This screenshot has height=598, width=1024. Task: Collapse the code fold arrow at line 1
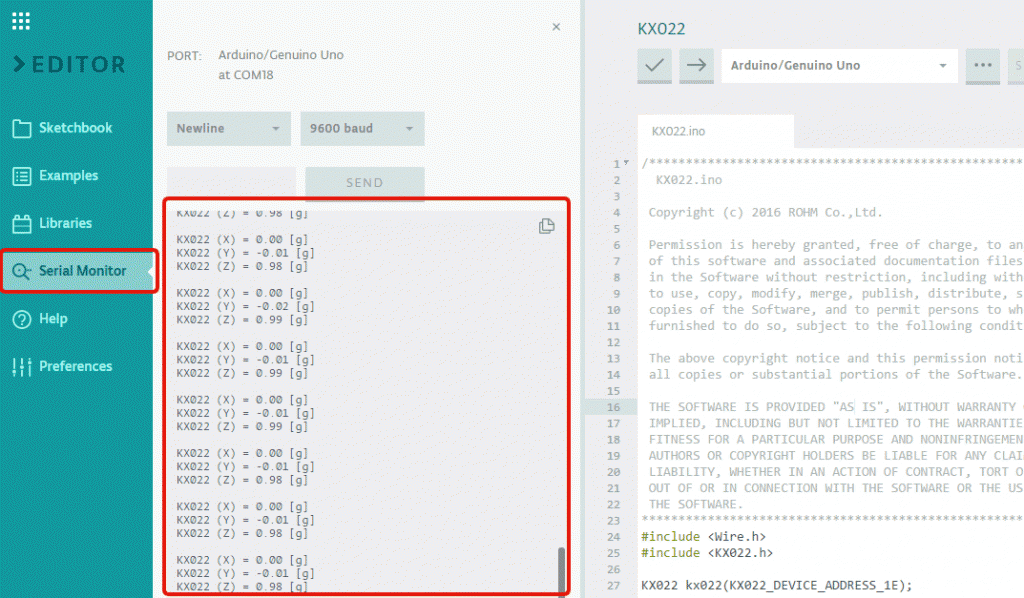coord(627,163)
